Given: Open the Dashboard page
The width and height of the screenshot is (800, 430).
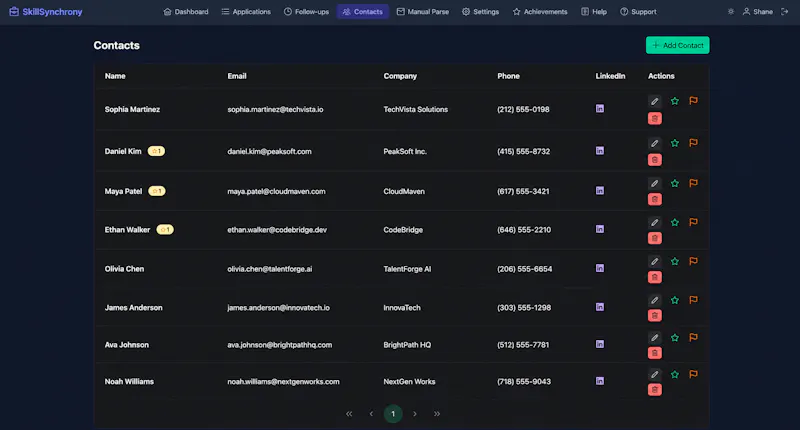Looking at the screenshot, I should 186,11.
